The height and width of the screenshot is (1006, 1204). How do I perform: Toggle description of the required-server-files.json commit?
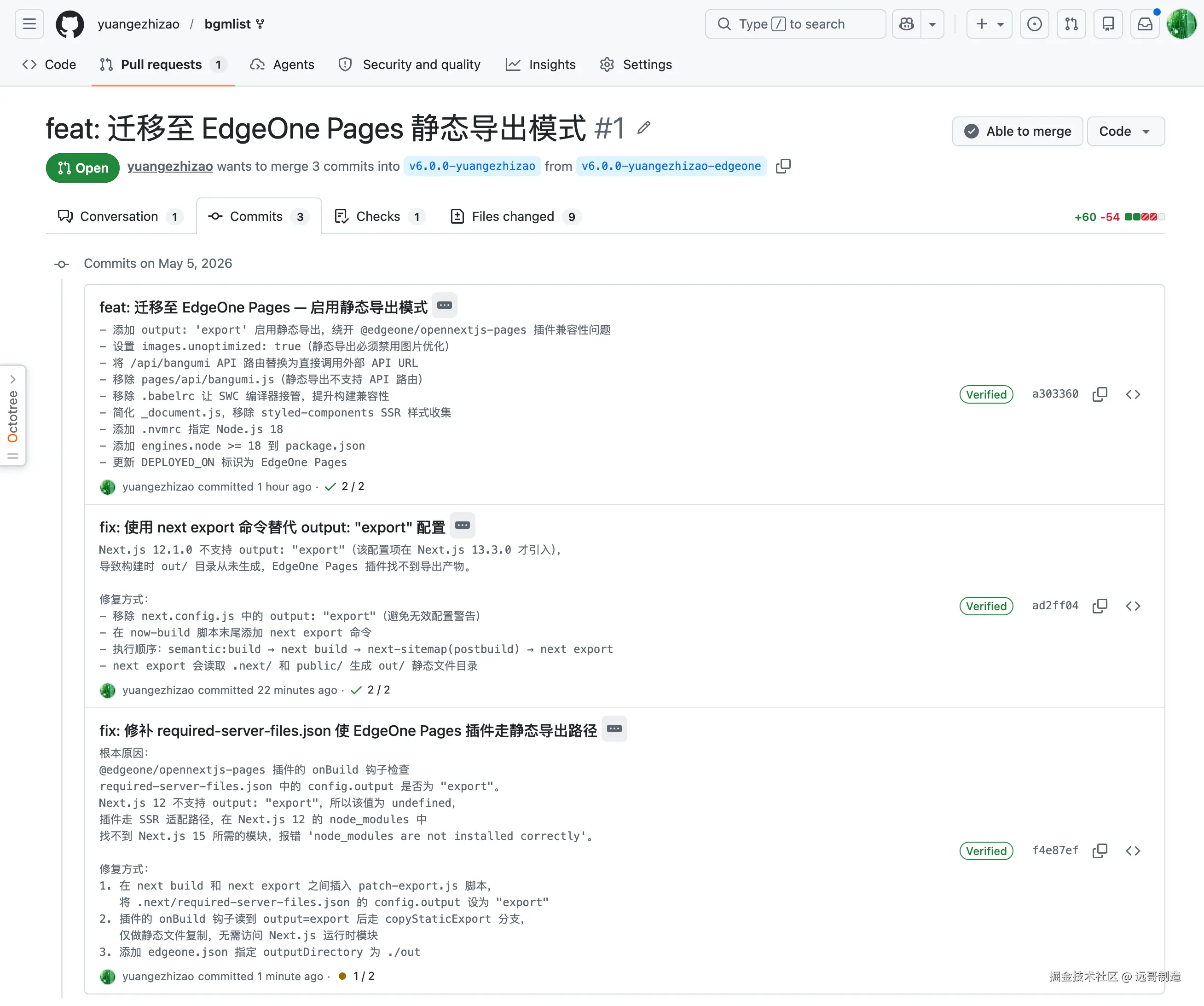[x=614, y=728]
